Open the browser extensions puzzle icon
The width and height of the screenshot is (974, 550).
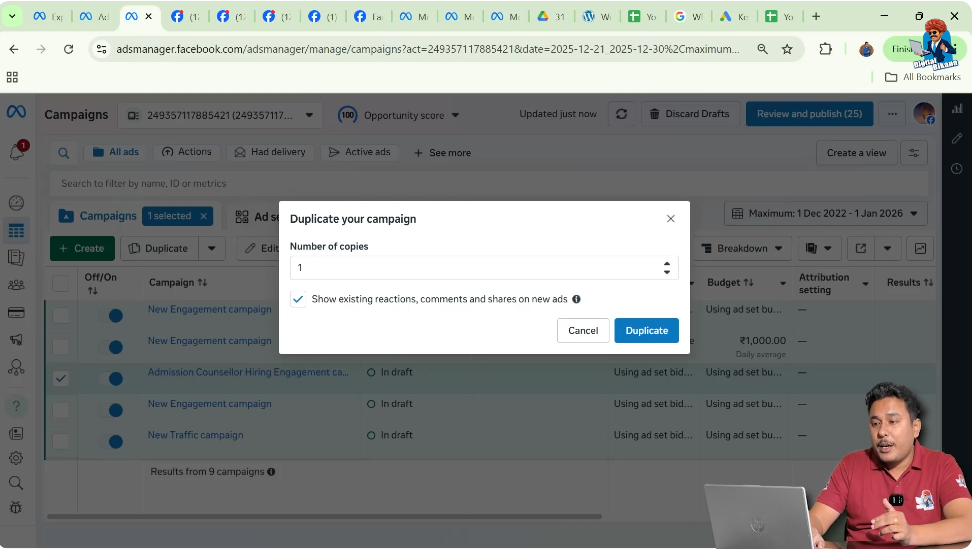click(826, 49)
